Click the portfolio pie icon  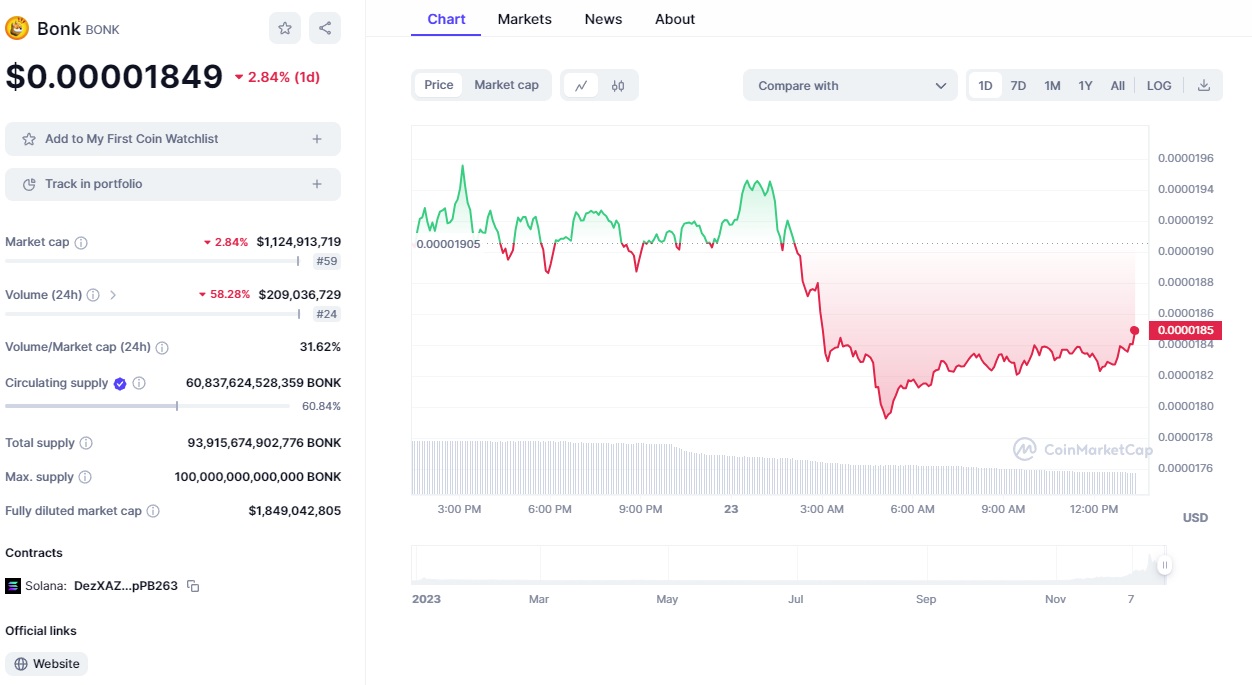[x=29, y=184]
